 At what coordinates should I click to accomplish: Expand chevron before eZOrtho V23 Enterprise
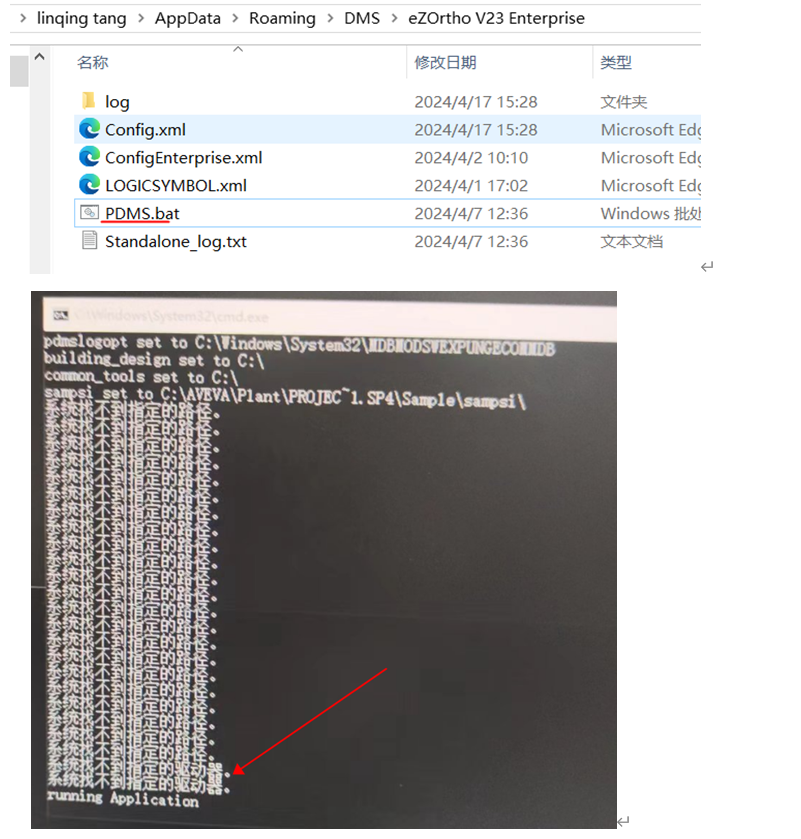tap(395, 18)
